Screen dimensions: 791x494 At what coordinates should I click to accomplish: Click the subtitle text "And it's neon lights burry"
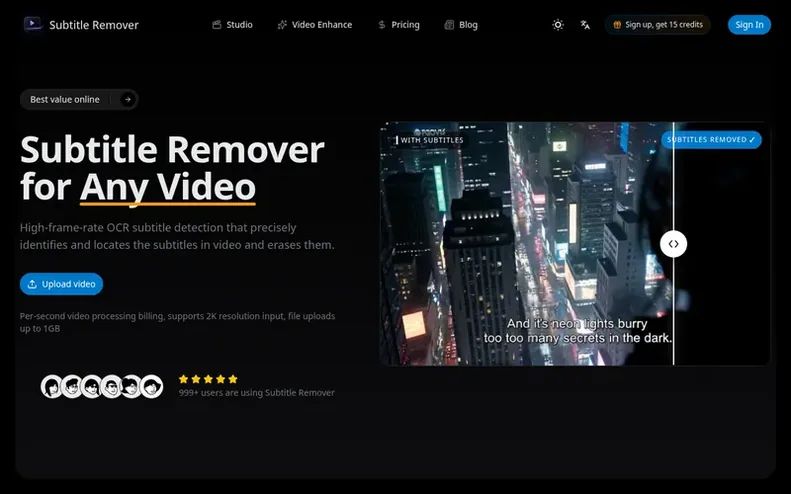coord(577,323)
